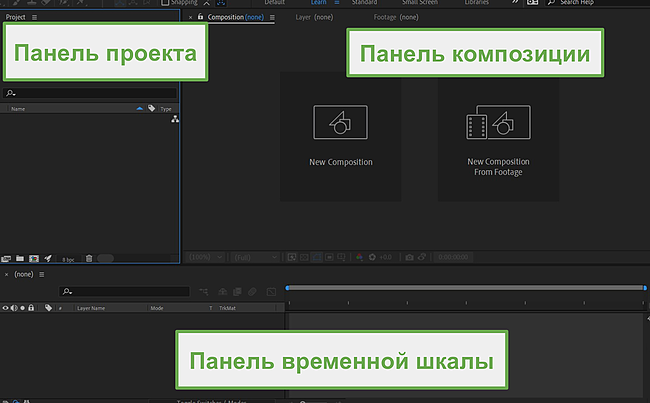Open the Learn workspace menu icon
Screen dimensions: 650x403
pos(337,2)
